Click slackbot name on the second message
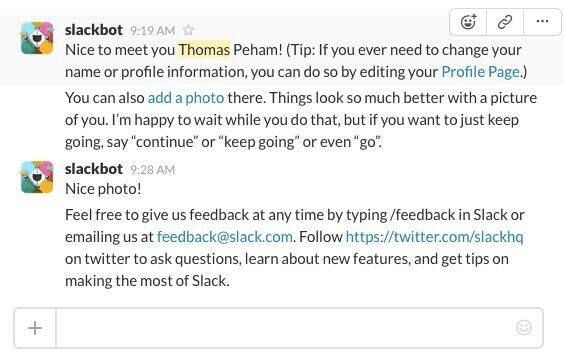The image size is (564, 363). pos(94,169)
